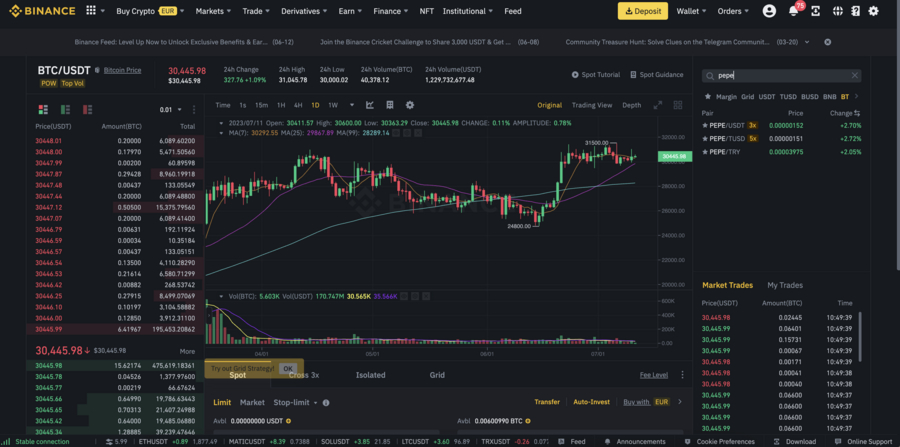Open the language globe icon
This screenshot has width=900, height=447.
[837, 11]
